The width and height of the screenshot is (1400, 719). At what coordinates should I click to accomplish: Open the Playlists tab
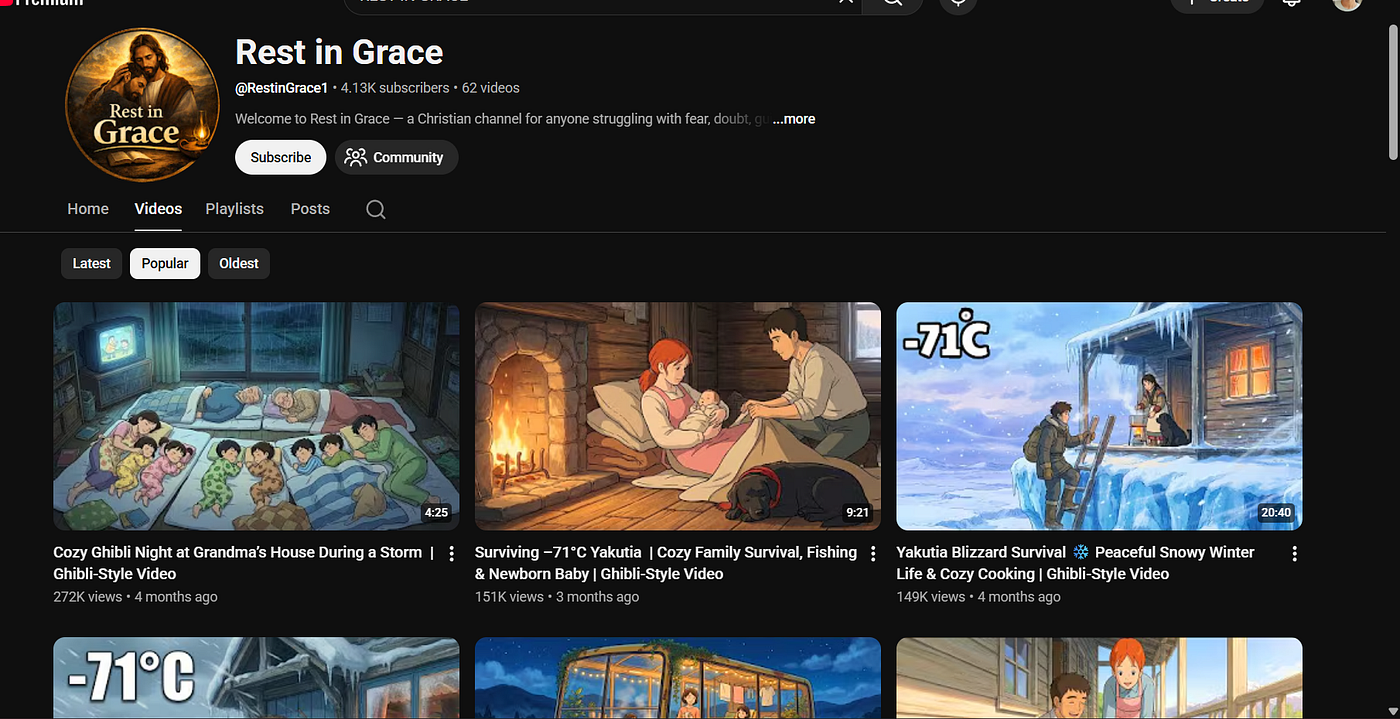234,209
